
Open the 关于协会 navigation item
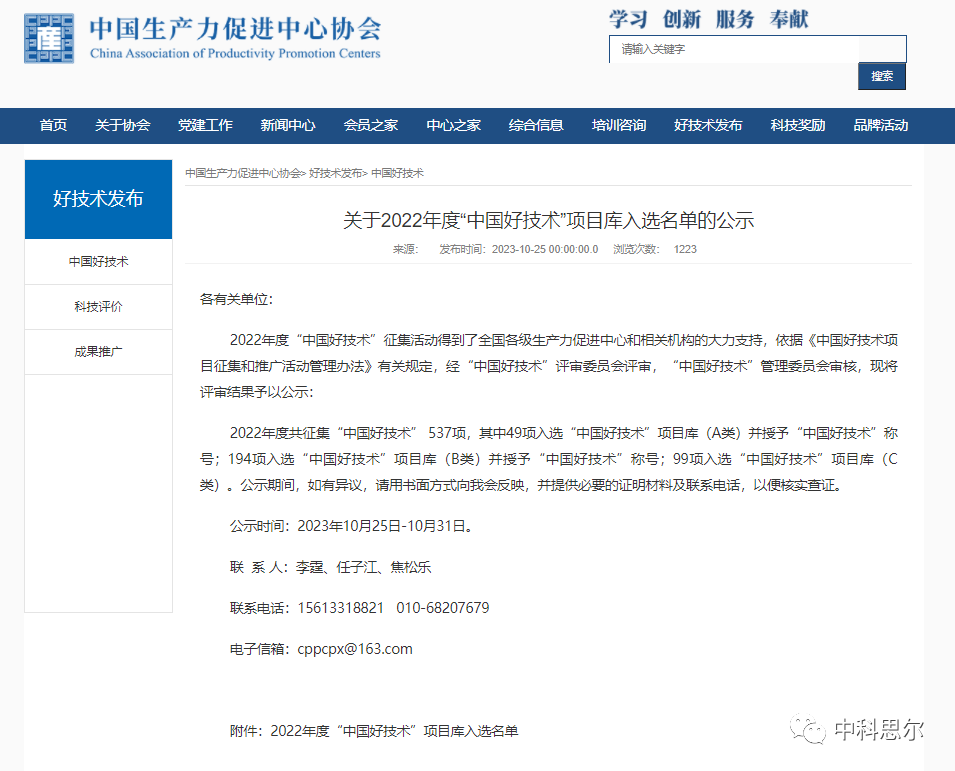122,125
